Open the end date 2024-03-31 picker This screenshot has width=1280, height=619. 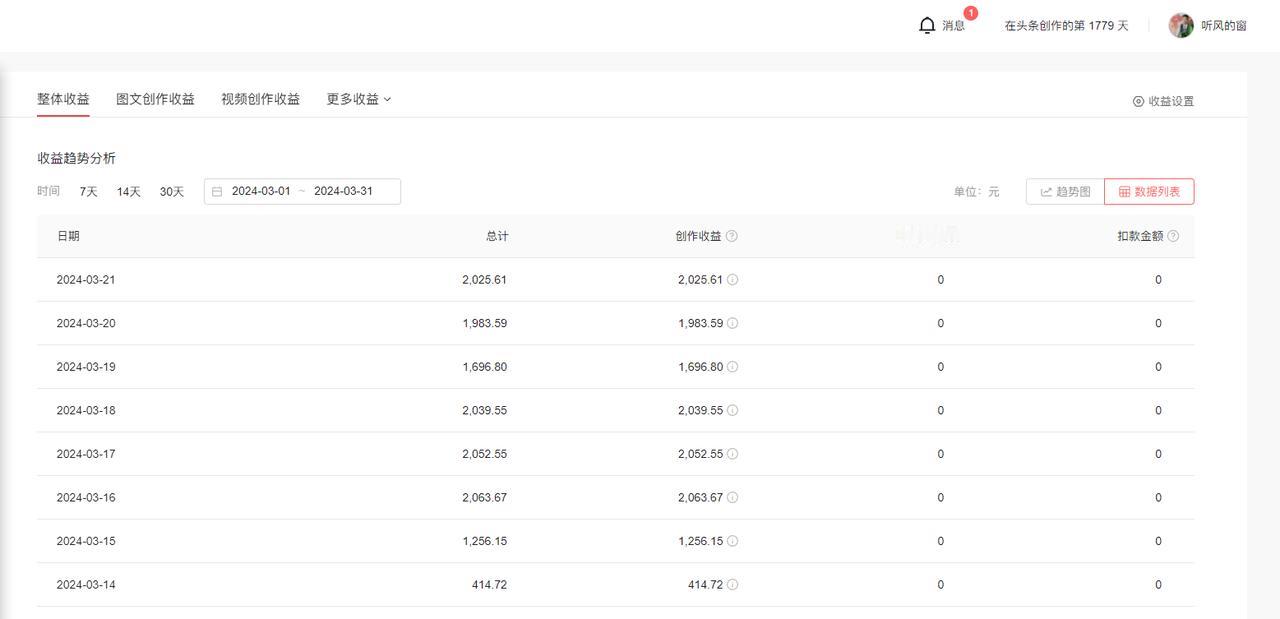pyautogui.click(x=345, y=190)
